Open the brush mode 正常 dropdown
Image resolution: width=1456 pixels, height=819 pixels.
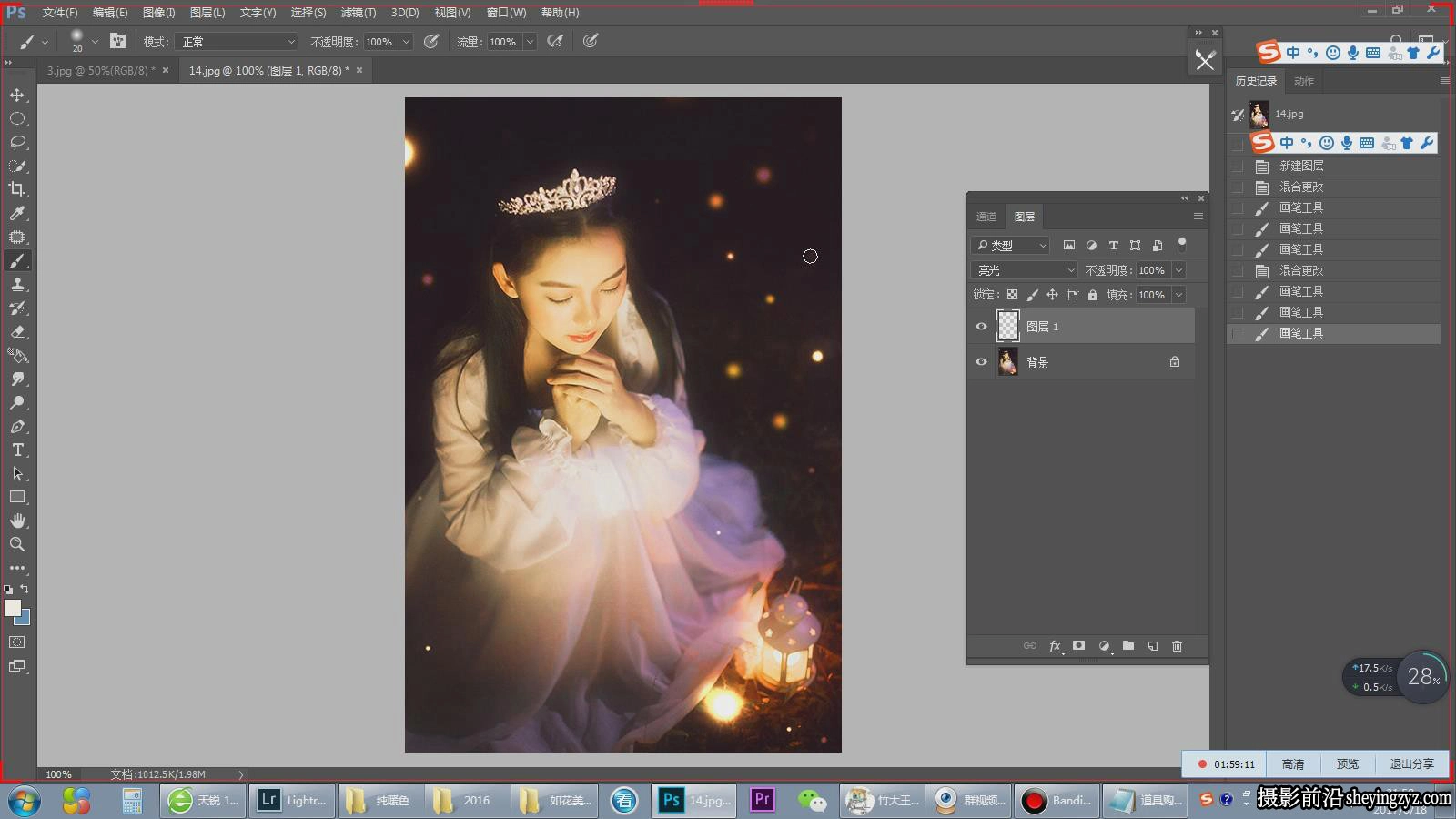[237, 42]
